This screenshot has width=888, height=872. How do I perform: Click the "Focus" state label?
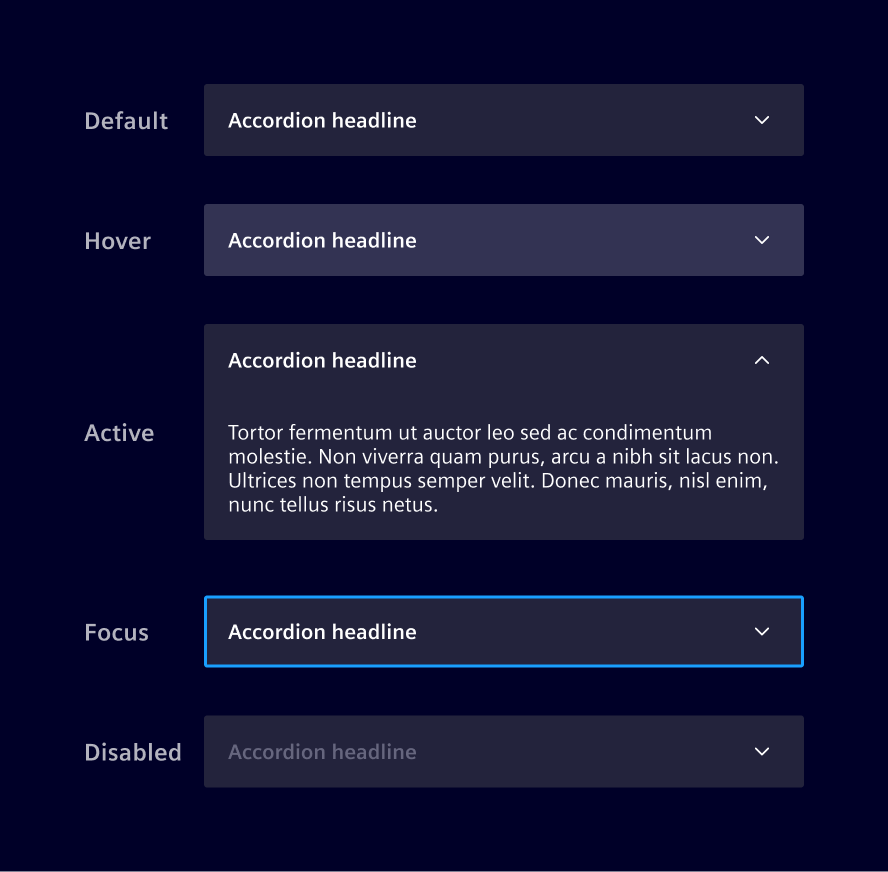coord(116,633)
